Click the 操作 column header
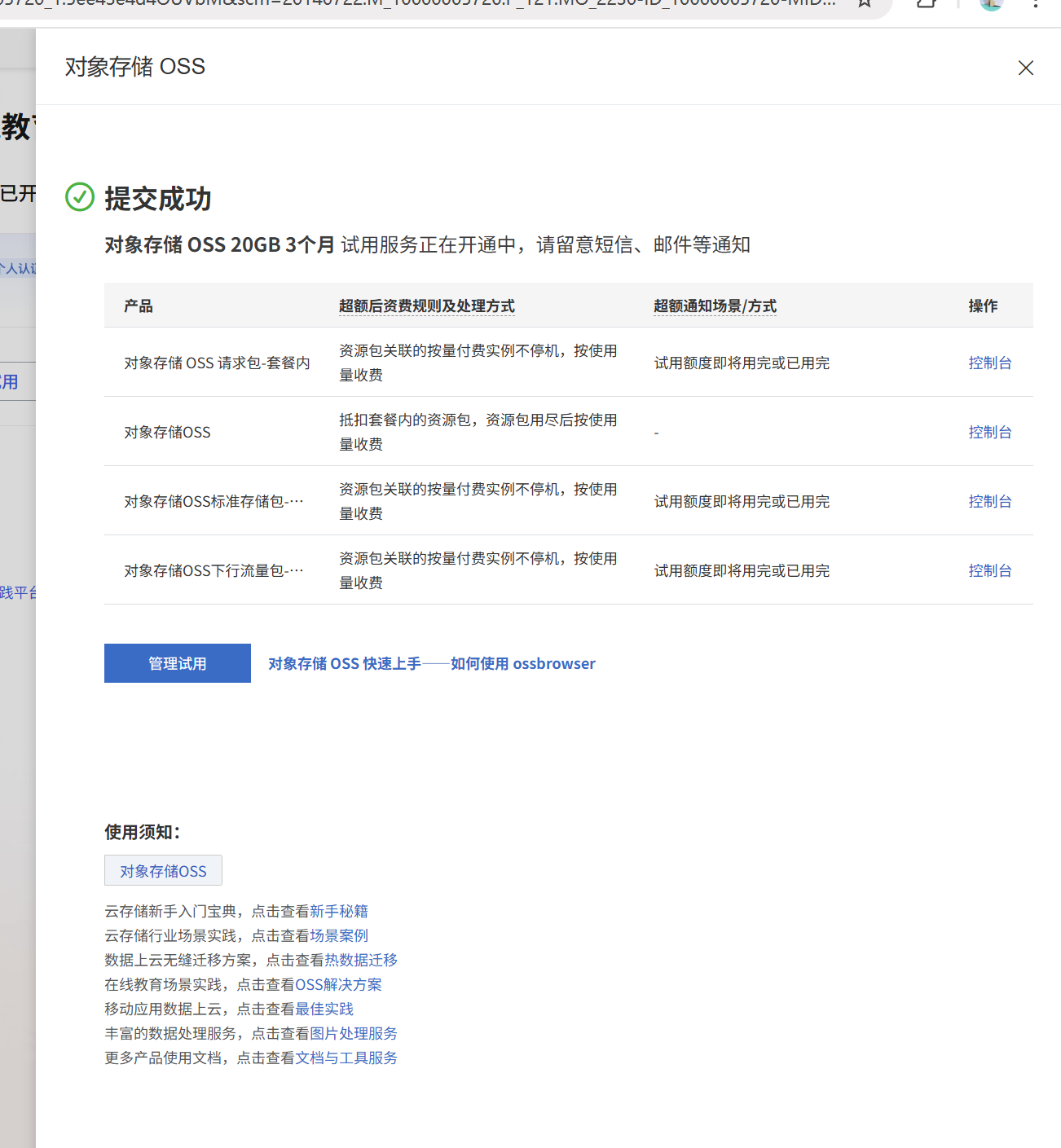 click(983, 306)
